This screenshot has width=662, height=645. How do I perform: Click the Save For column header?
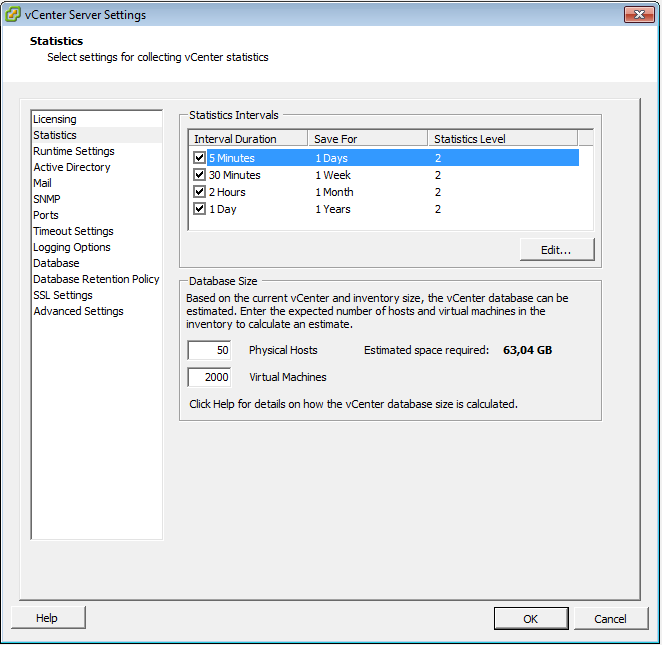tap(368, 139)
